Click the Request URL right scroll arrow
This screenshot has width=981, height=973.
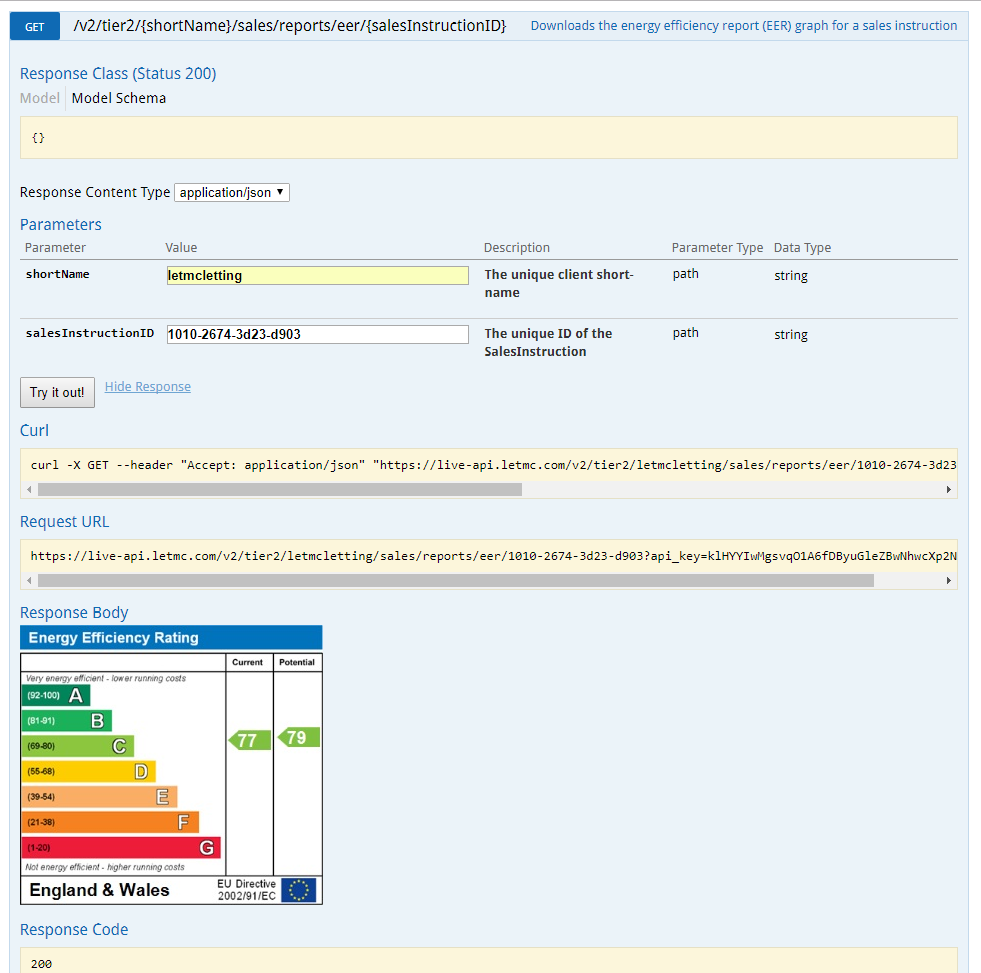[948, 581]
